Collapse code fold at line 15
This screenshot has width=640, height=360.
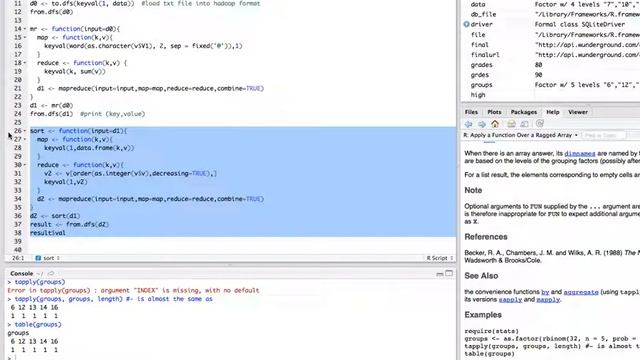click(25, 38)
